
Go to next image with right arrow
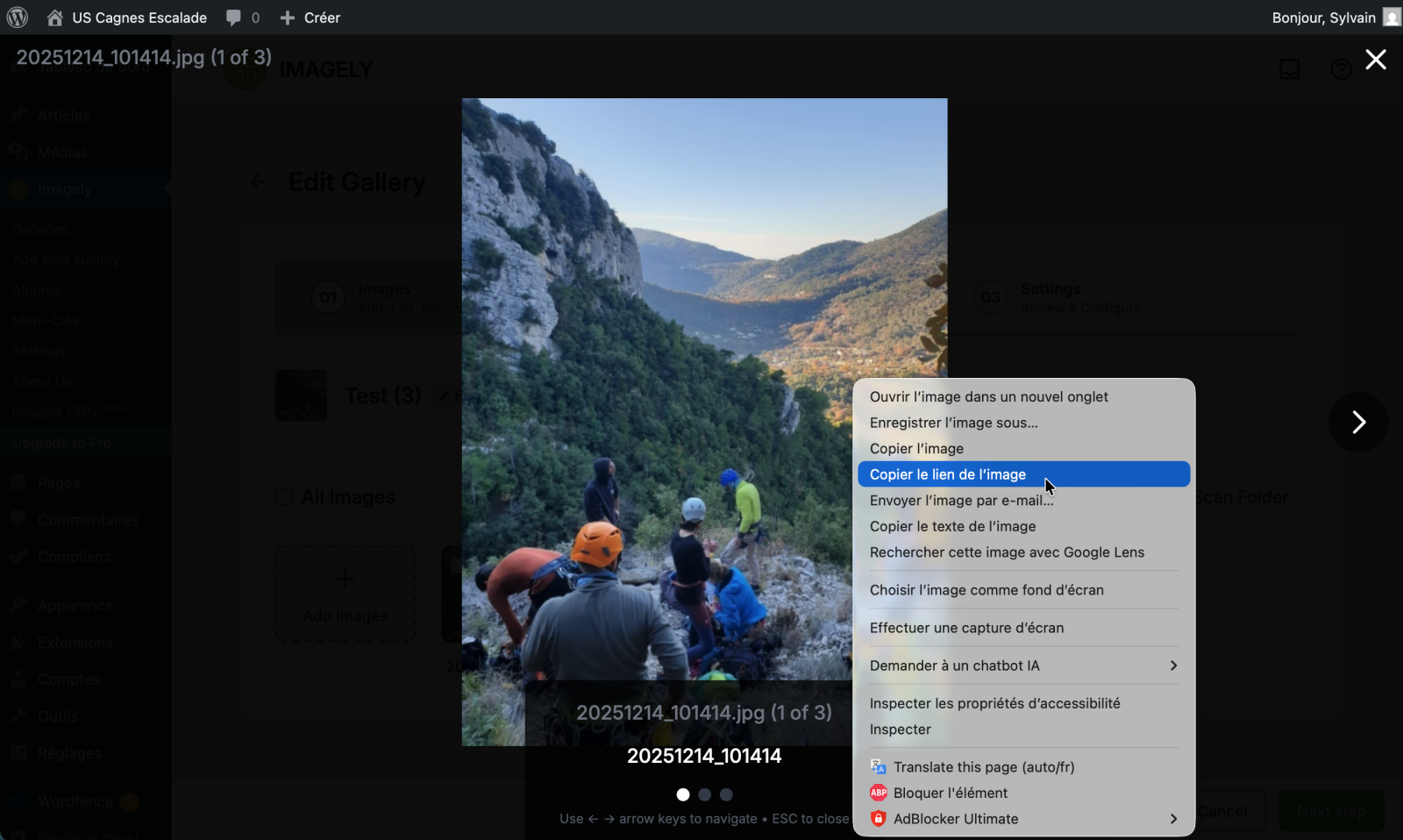(1358, 423)
